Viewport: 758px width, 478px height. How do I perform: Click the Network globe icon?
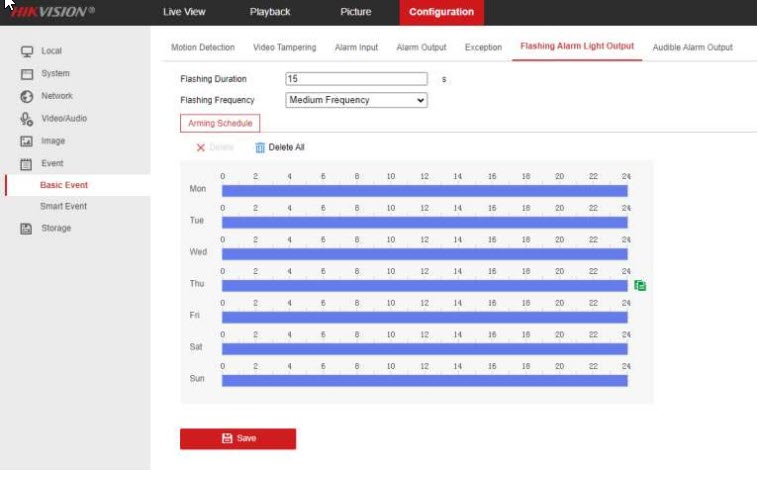tap(28, 96)
